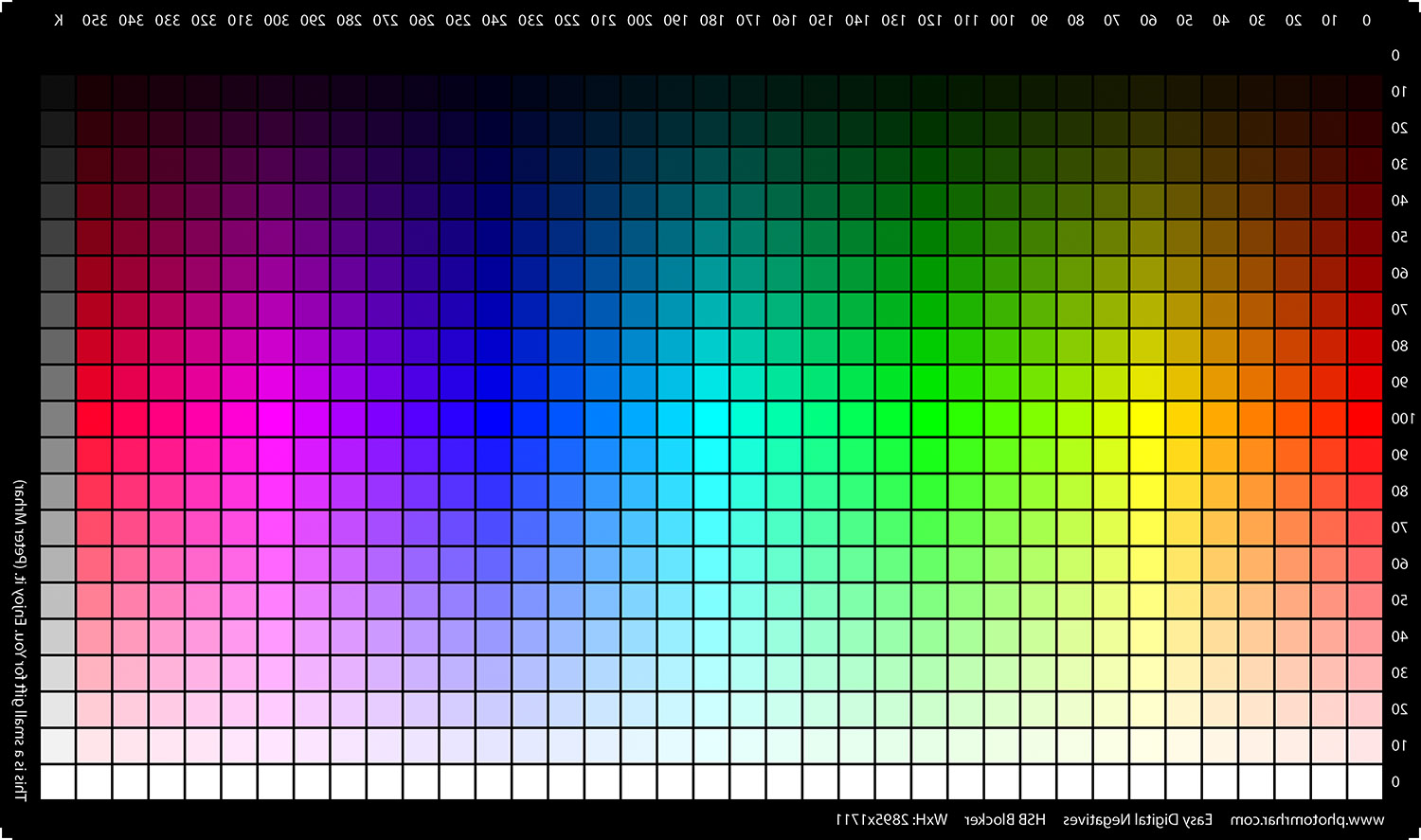1421x840 pixels.
Task: Click the pure blue swatch, hue 240 row 100
Action: pos(493,419)
